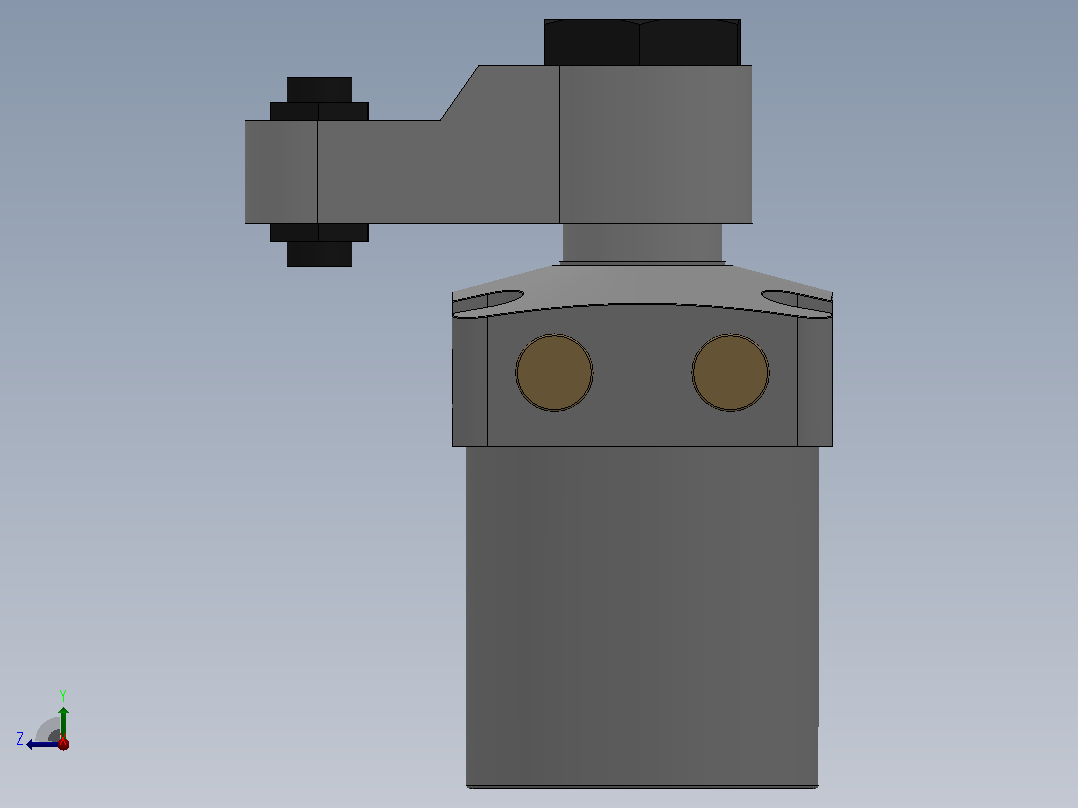Select the piston rod below the clamp arm

point(642,243)
